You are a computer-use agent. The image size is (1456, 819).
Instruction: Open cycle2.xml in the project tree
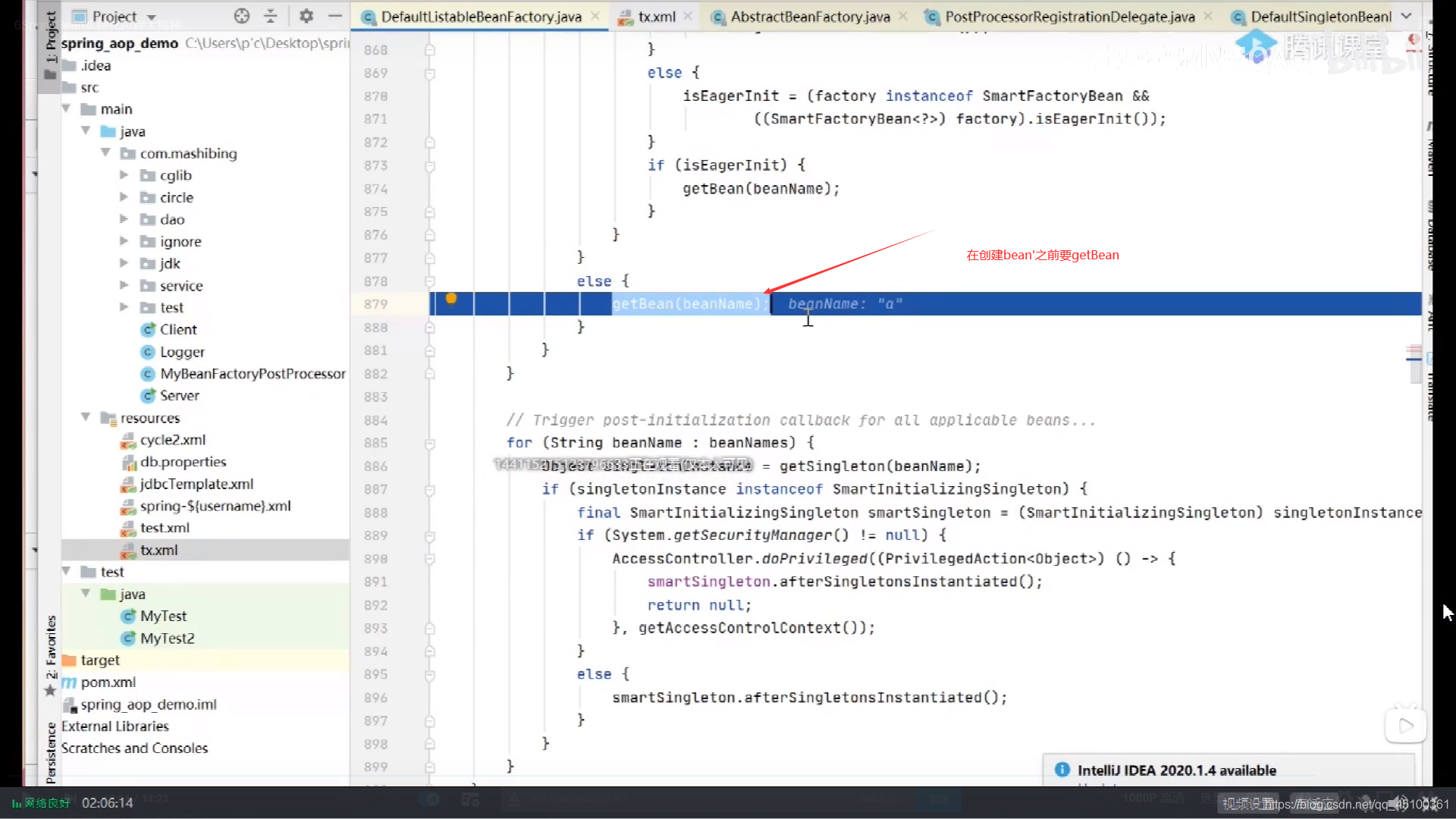pos(173,440)
